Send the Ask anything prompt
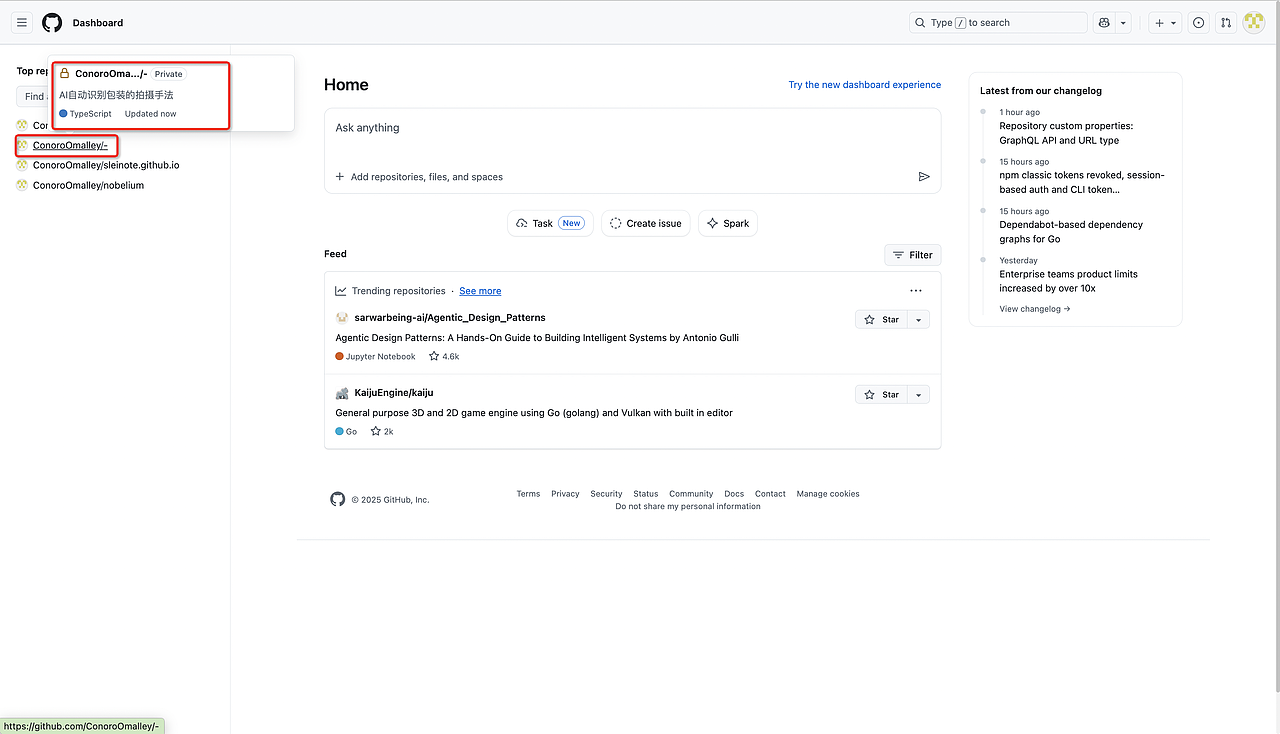 [x=923, y=177]
